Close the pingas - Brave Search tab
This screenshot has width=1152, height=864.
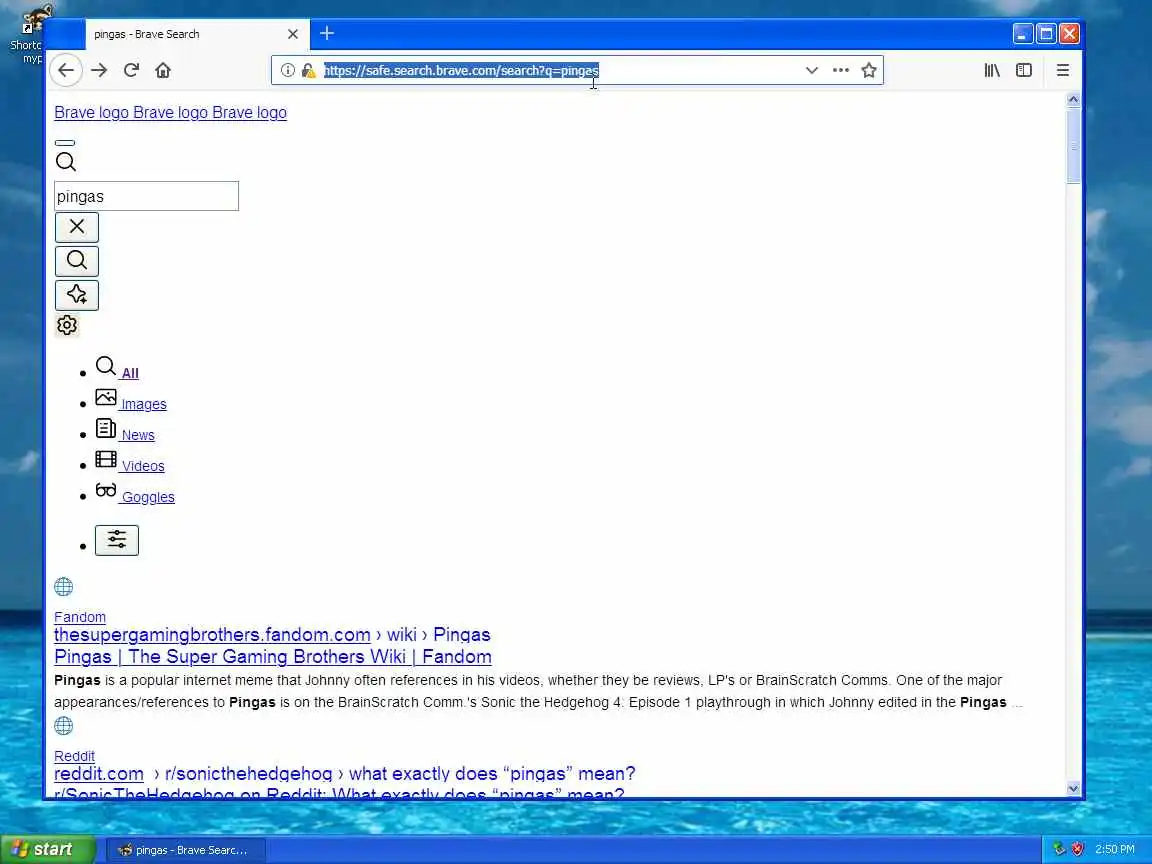click(x=293, y=35)
